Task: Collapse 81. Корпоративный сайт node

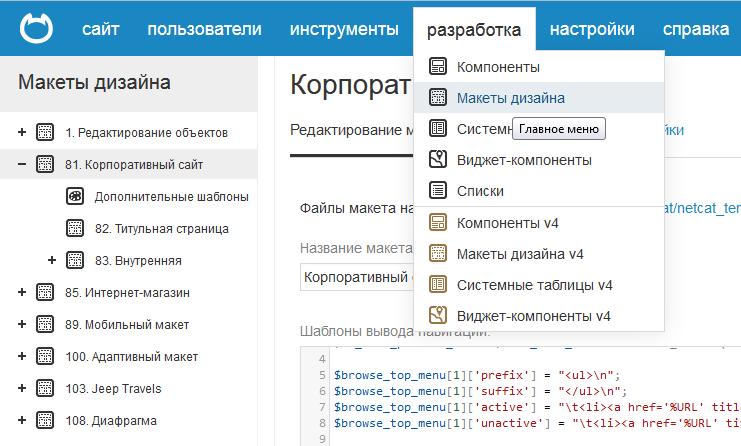Action: tap(21, 164)
